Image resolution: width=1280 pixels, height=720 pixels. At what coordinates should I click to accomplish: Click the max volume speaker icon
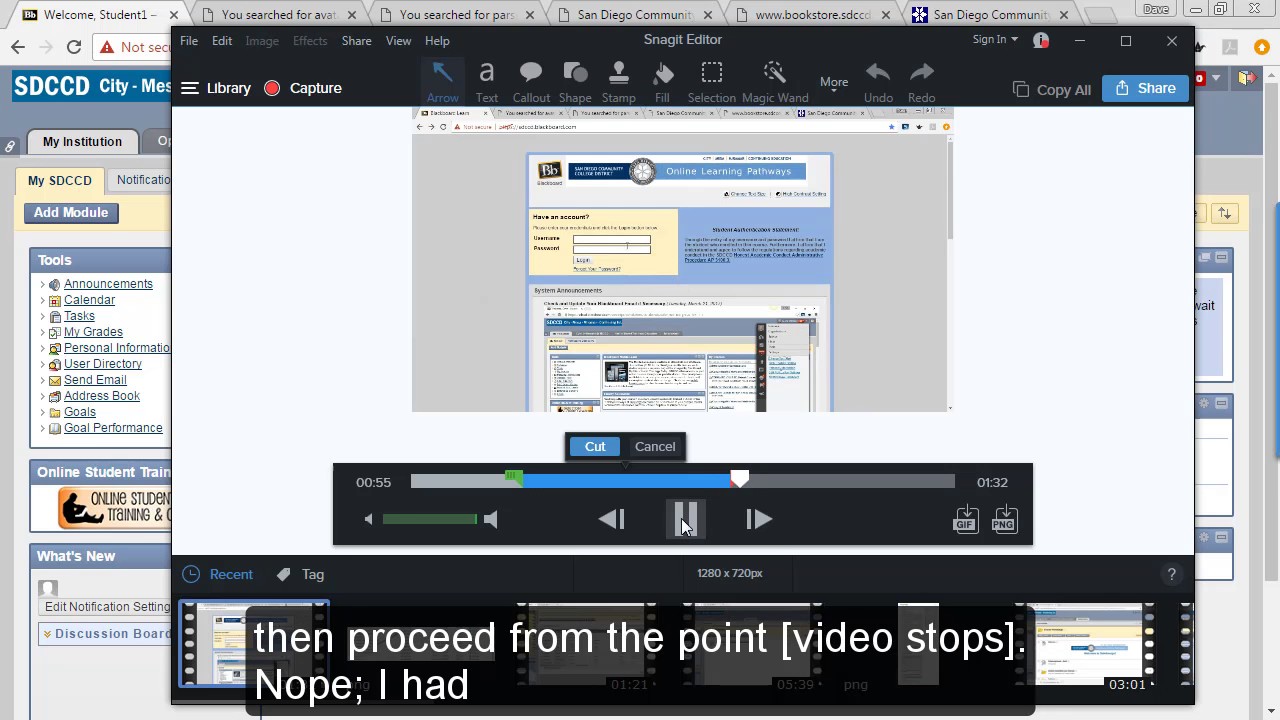tap(490, 519)
